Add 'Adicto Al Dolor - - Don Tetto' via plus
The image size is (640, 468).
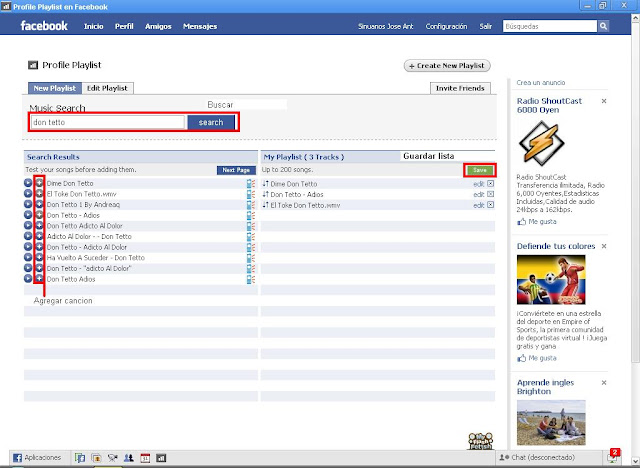tap(39, 236)
